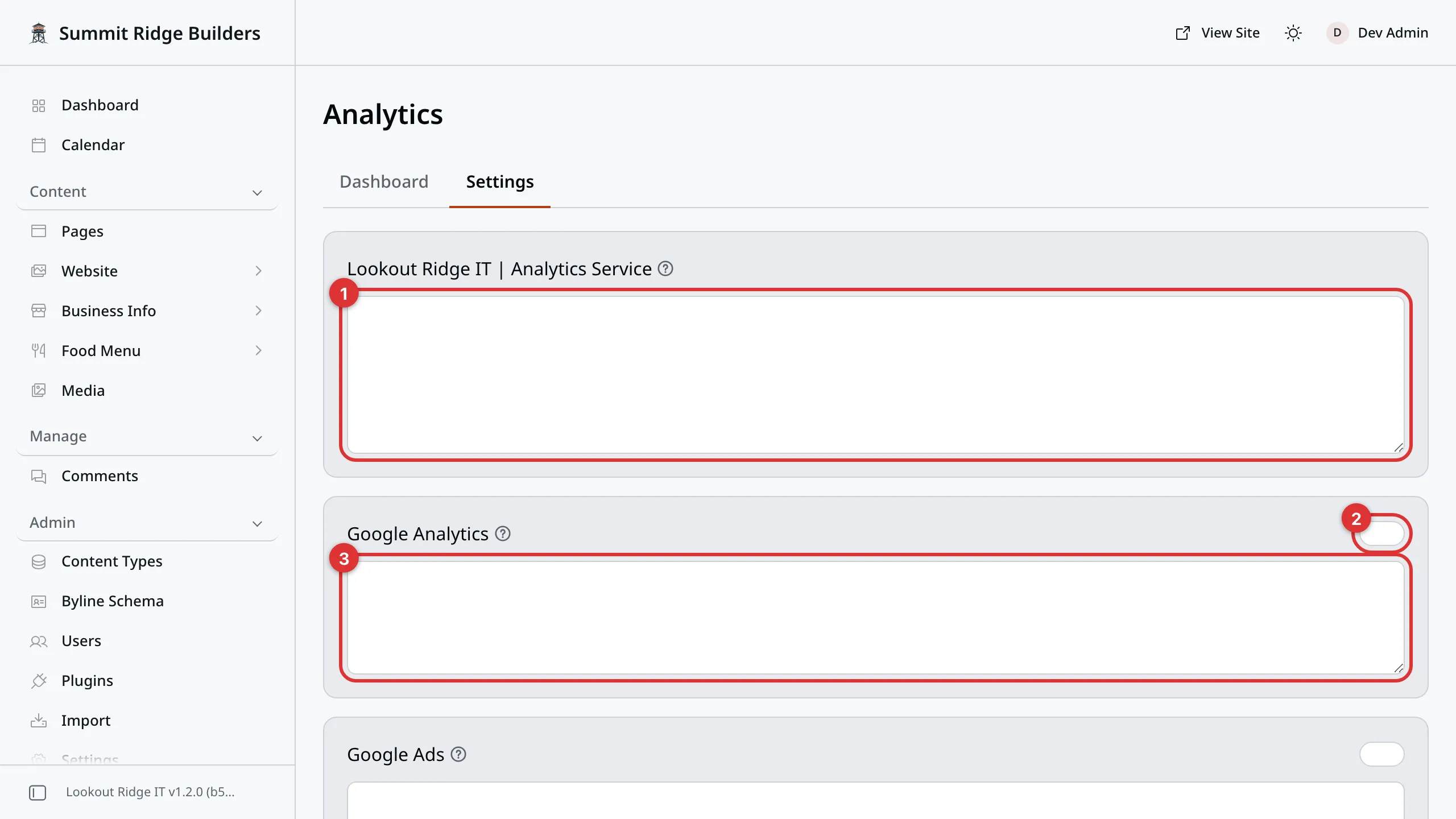Enable the Google Analytics toggle

1382,533
